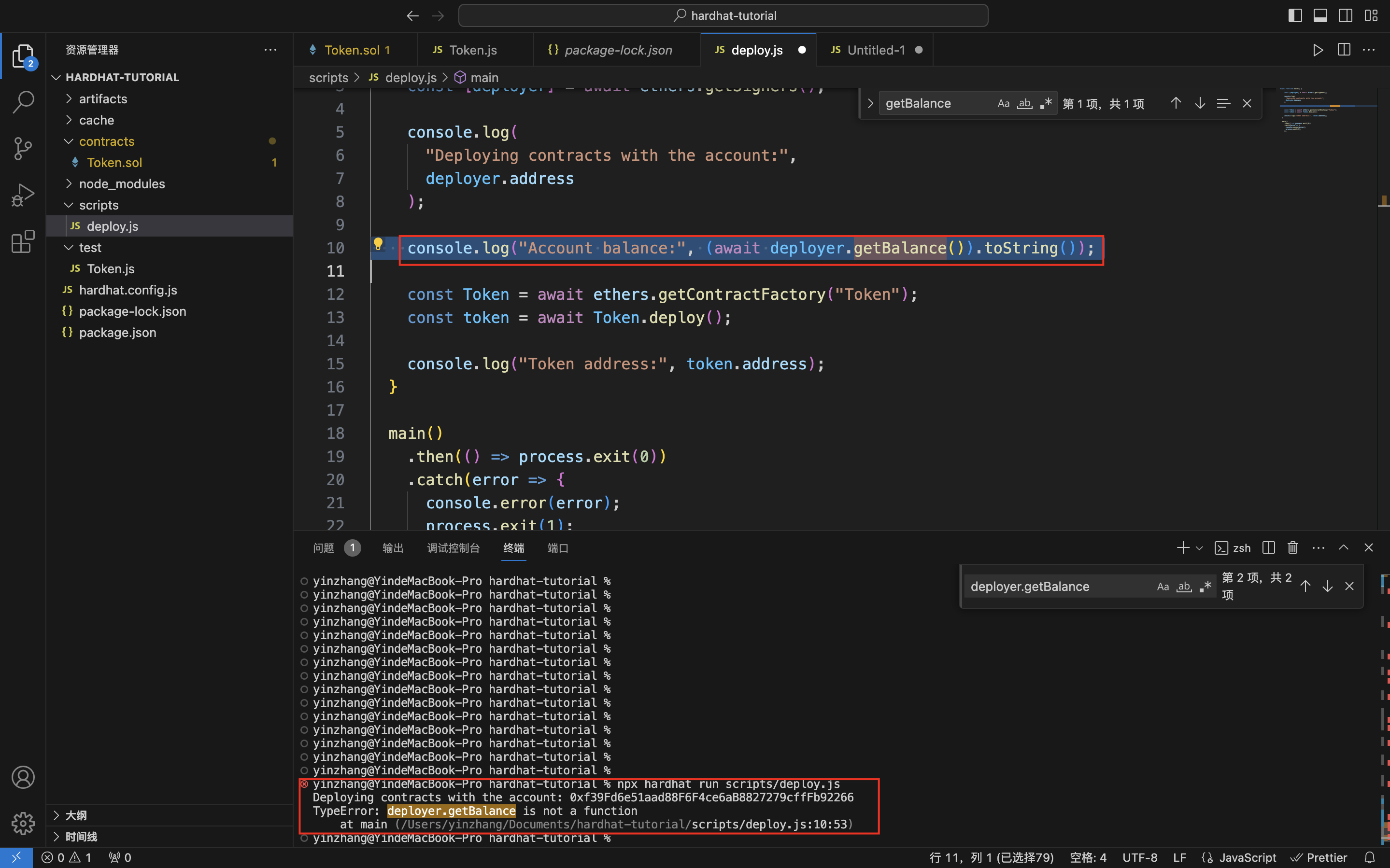Open terminal panel more actions ellipsis

coord(1318,547)
